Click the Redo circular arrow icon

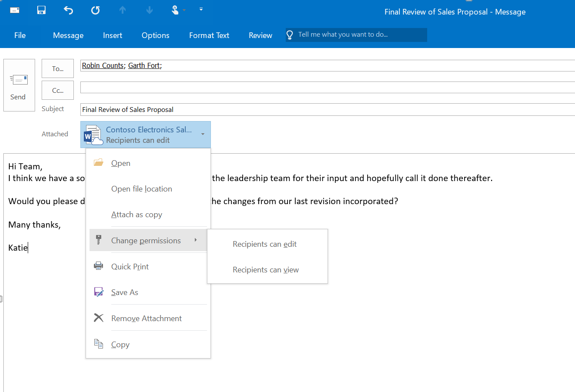pos(95,10)
